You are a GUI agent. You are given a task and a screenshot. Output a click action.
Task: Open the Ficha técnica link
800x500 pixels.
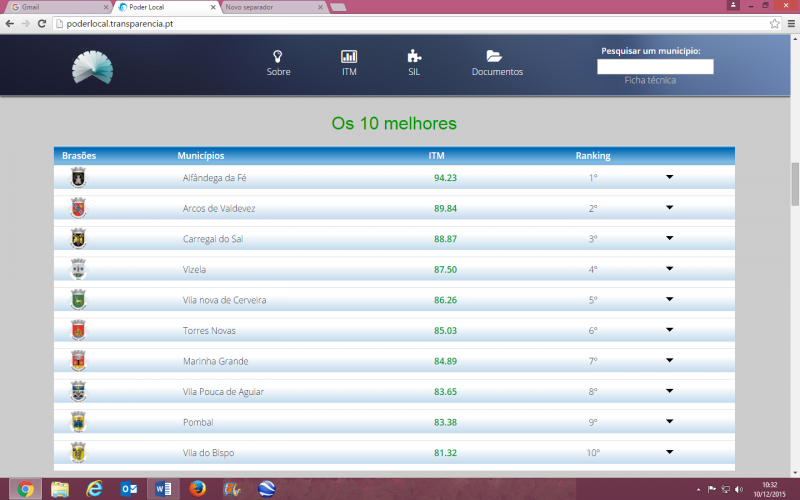pyautogui.click(x=650, y=80)
